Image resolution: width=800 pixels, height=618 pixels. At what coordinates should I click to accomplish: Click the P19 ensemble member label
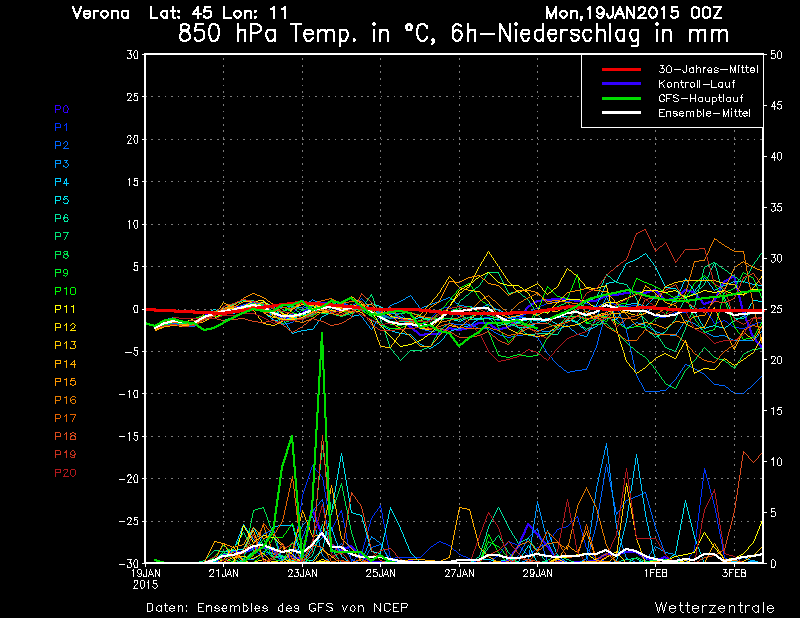(65, 454)
